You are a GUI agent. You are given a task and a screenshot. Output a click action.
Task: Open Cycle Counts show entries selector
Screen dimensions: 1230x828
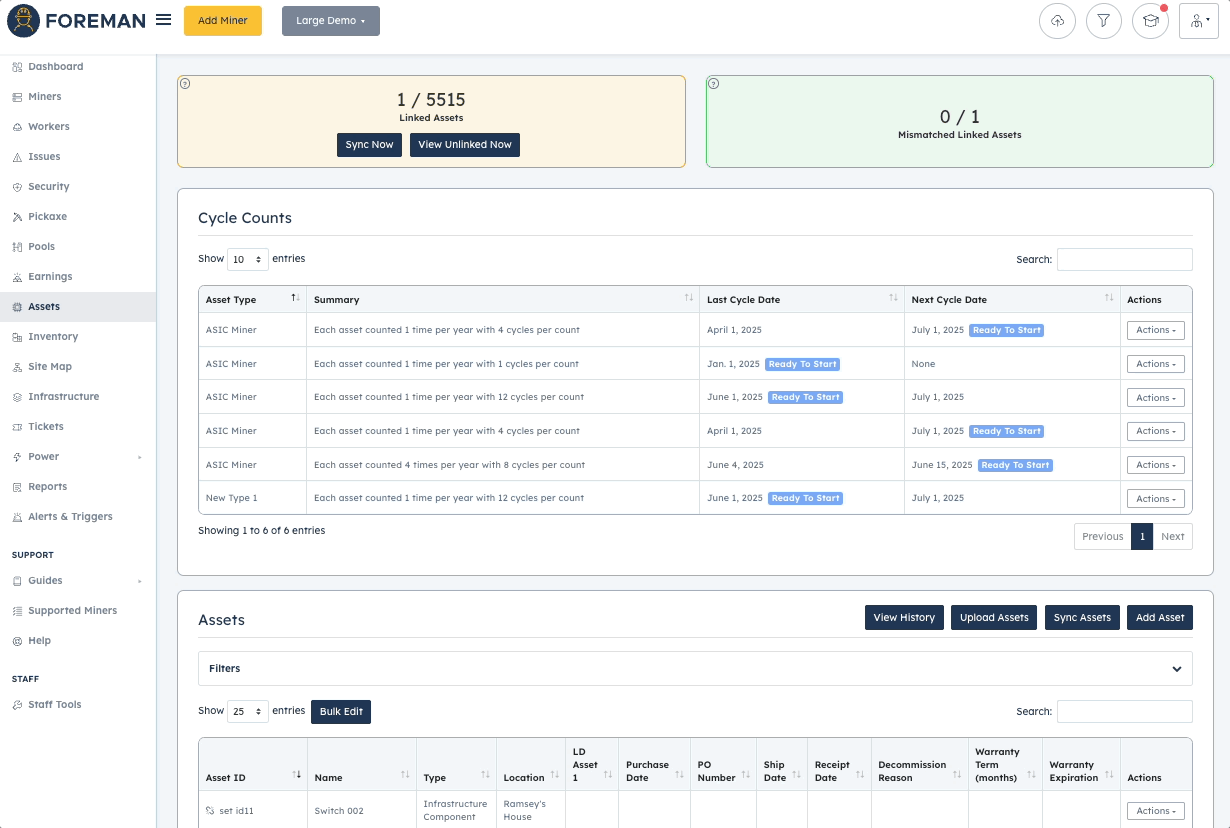coord(248,259)
